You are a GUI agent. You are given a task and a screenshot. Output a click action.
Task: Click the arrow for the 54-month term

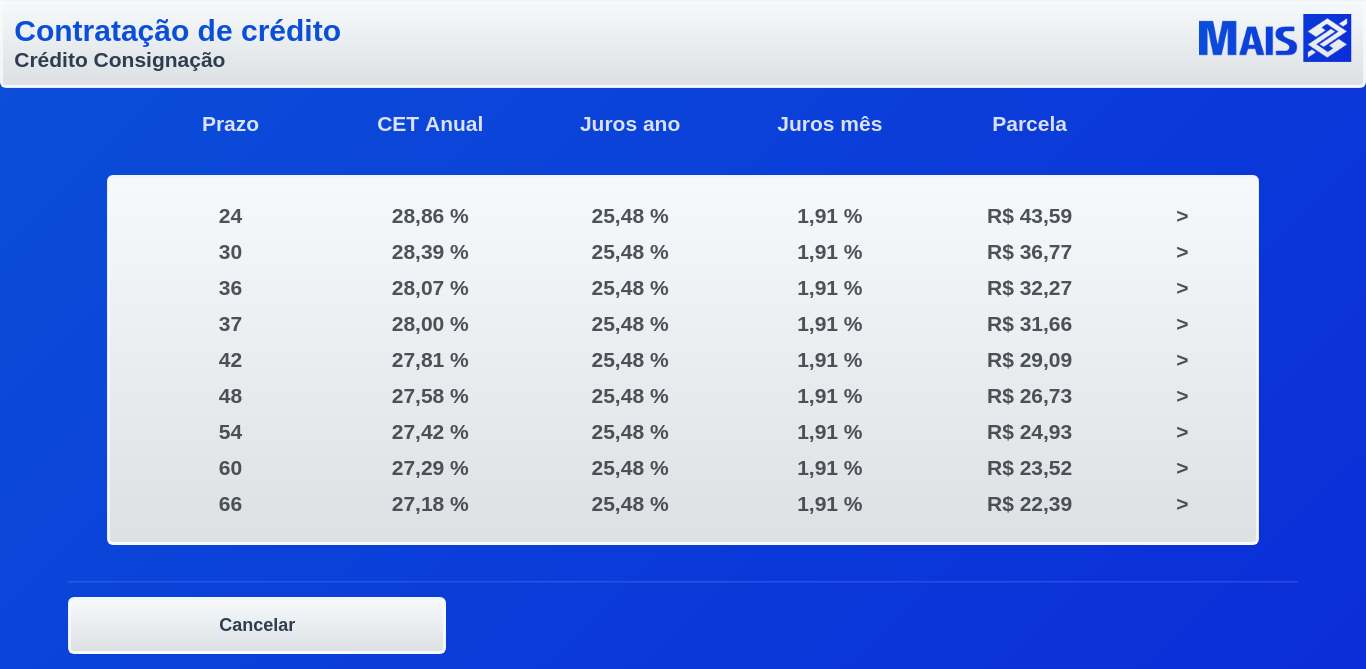(x=1182, y=432)
